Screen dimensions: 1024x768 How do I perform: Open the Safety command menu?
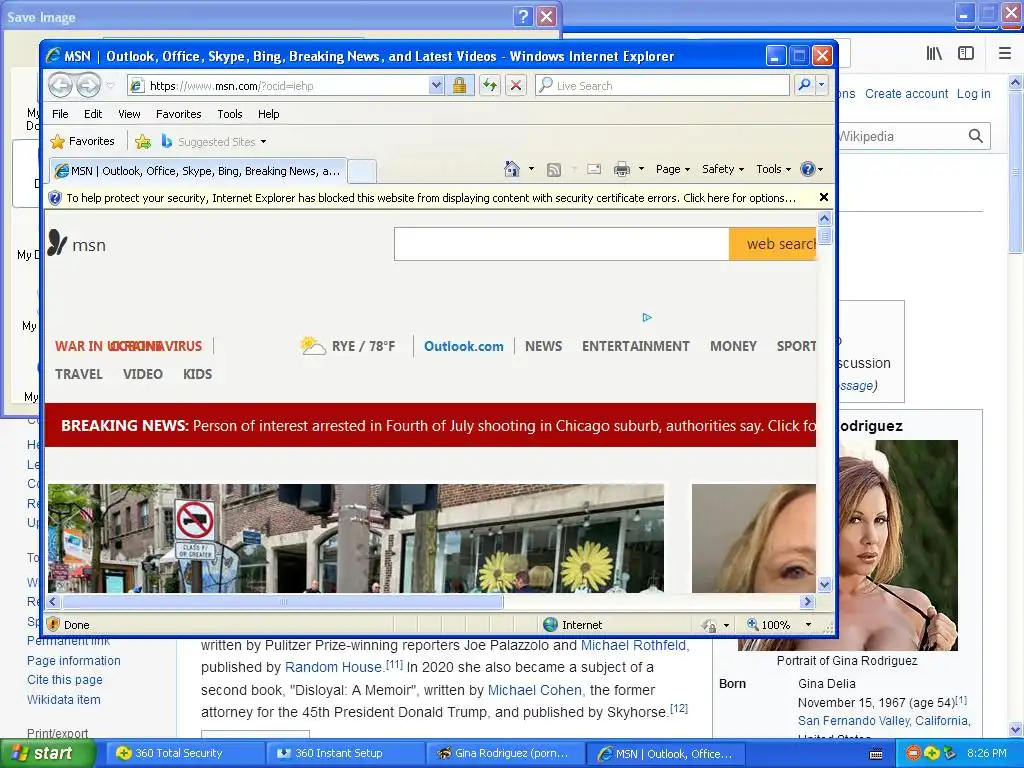pos(723,169)
